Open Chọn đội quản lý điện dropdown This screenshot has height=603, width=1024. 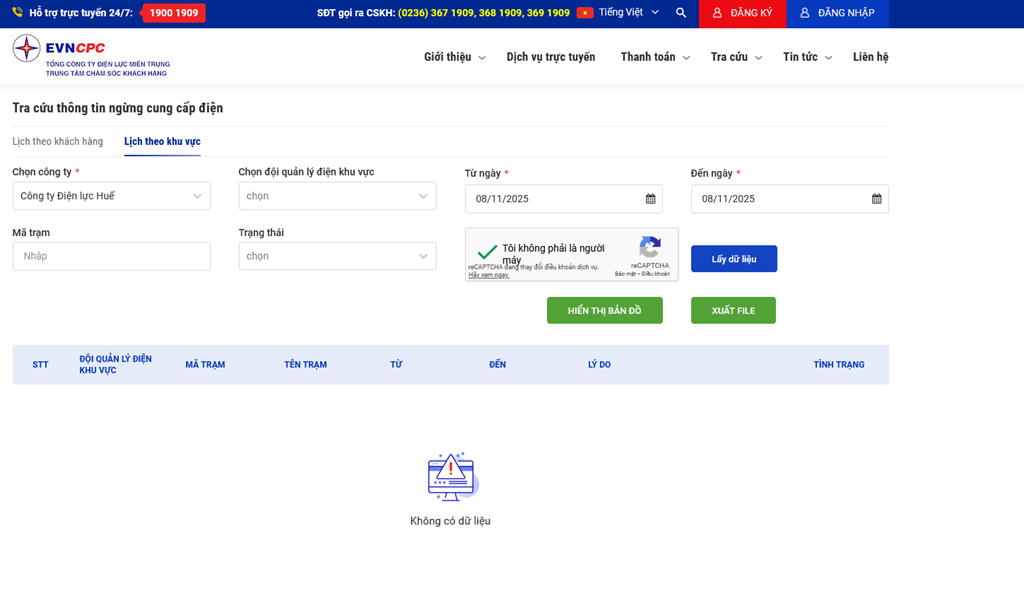click(x=337, y=196)
